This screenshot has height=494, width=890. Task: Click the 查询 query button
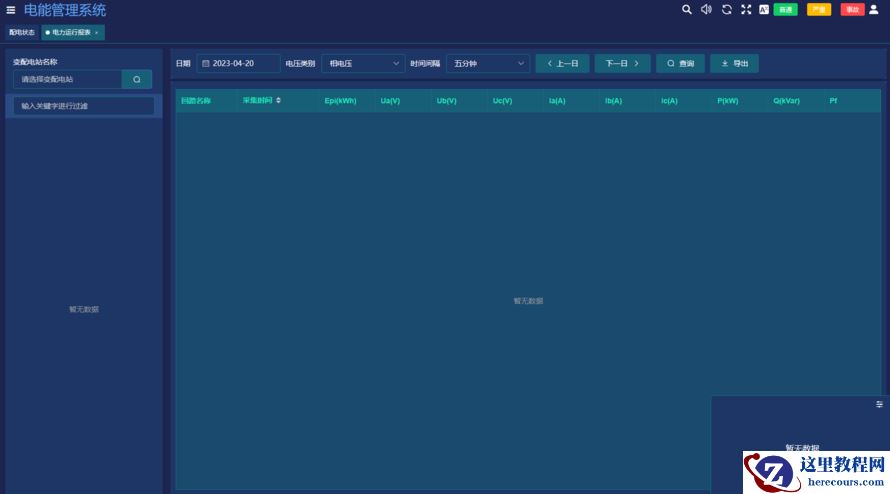pyautogui.click(x=681, y=64)
